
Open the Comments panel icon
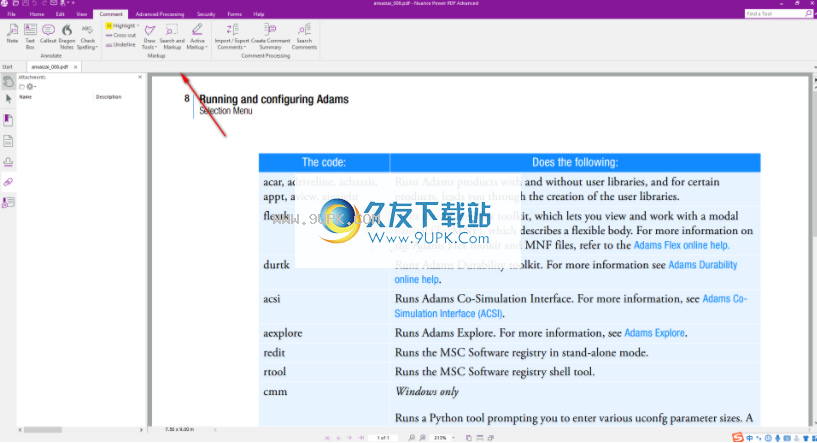8,203
